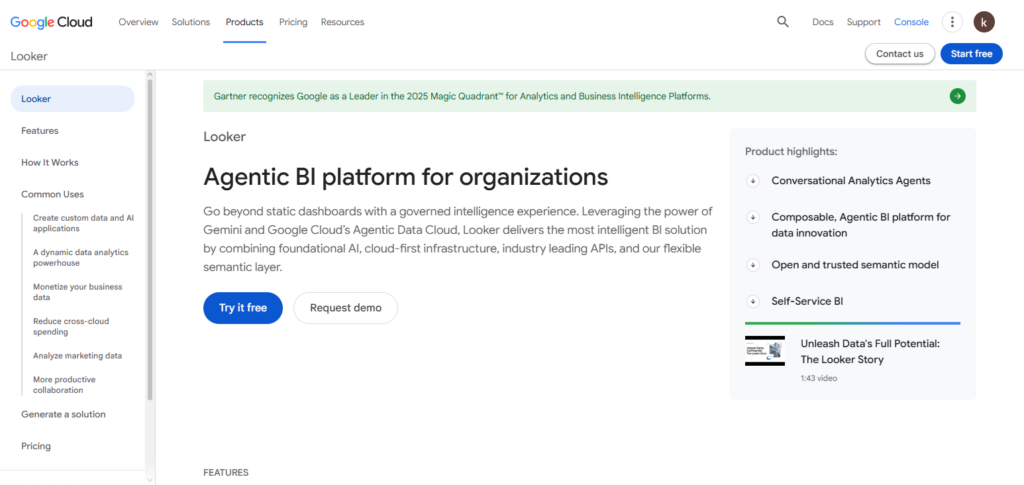Screen dimensions: 1024x485
Task: Go to Support link
Action: click(x=863, y=22)
